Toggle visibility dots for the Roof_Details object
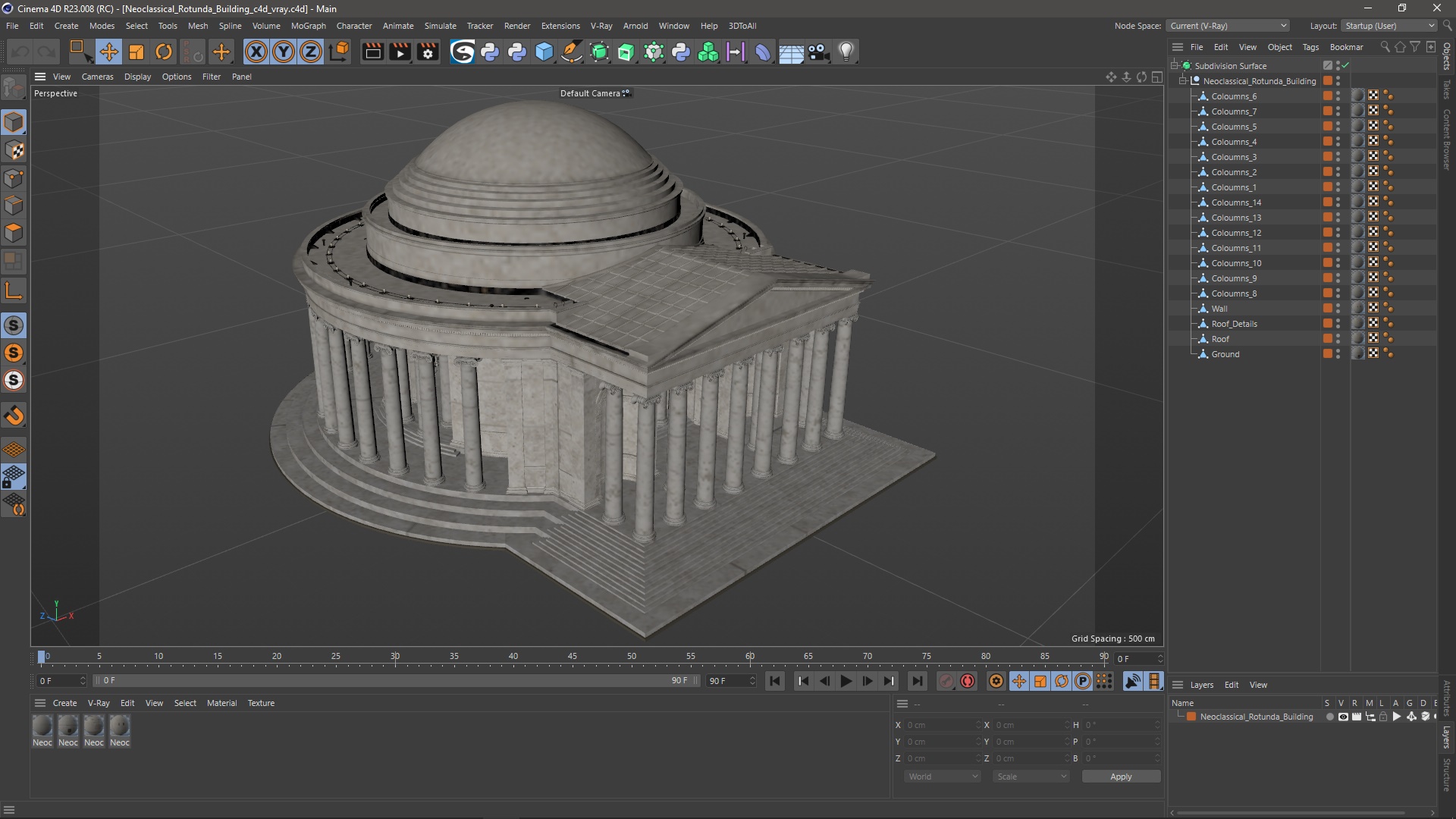Viewport: 1456px width, 819px height. [x=1338, y=324]
